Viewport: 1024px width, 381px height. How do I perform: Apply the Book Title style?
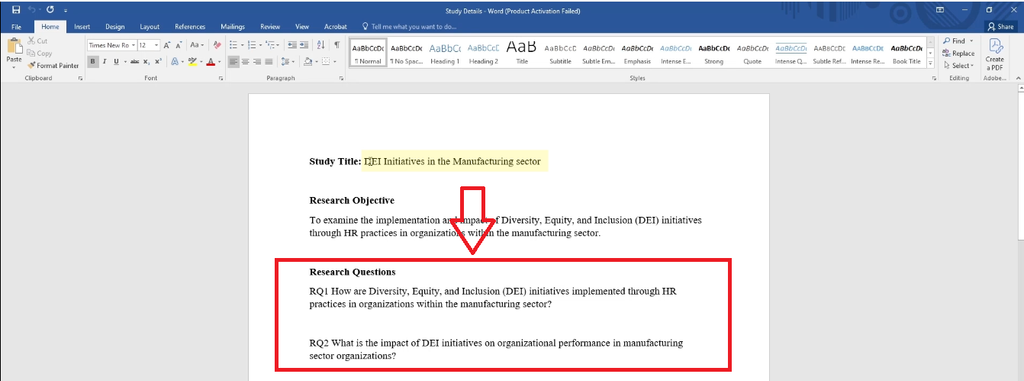click(x=906, y=53)
